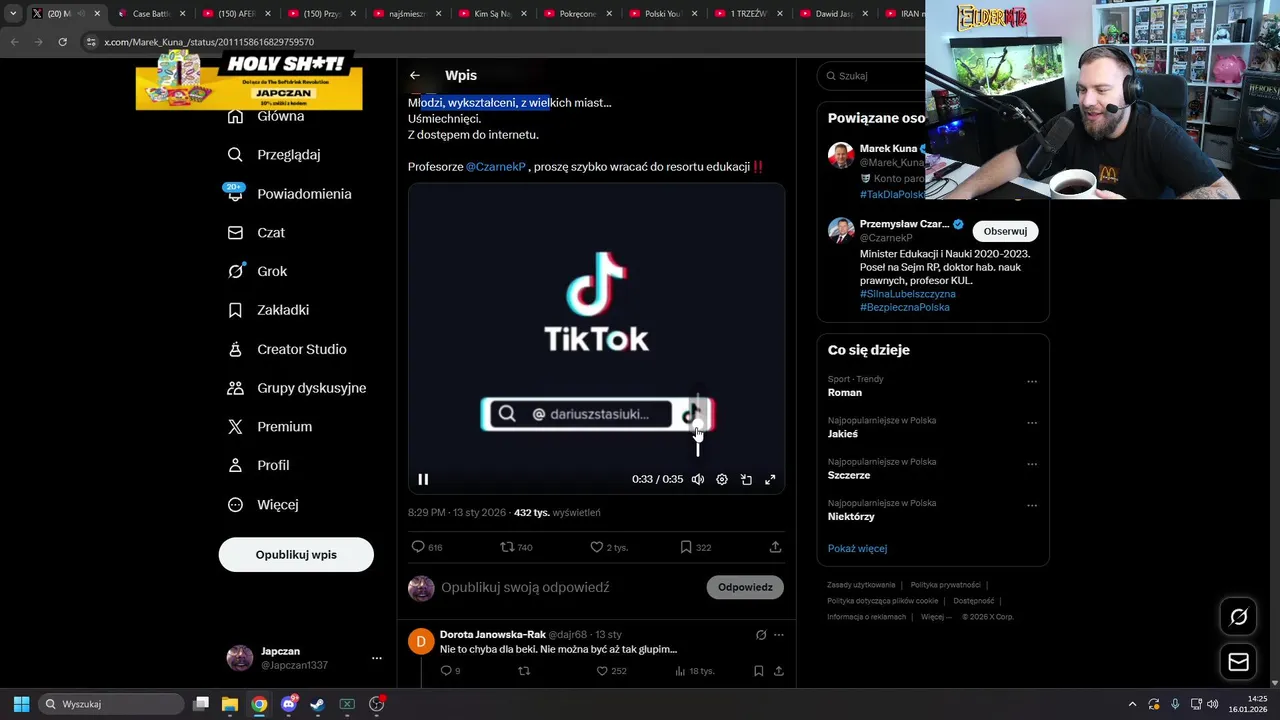
Task: Click @CzarnekP mention link in post
Action: point(496,167)
